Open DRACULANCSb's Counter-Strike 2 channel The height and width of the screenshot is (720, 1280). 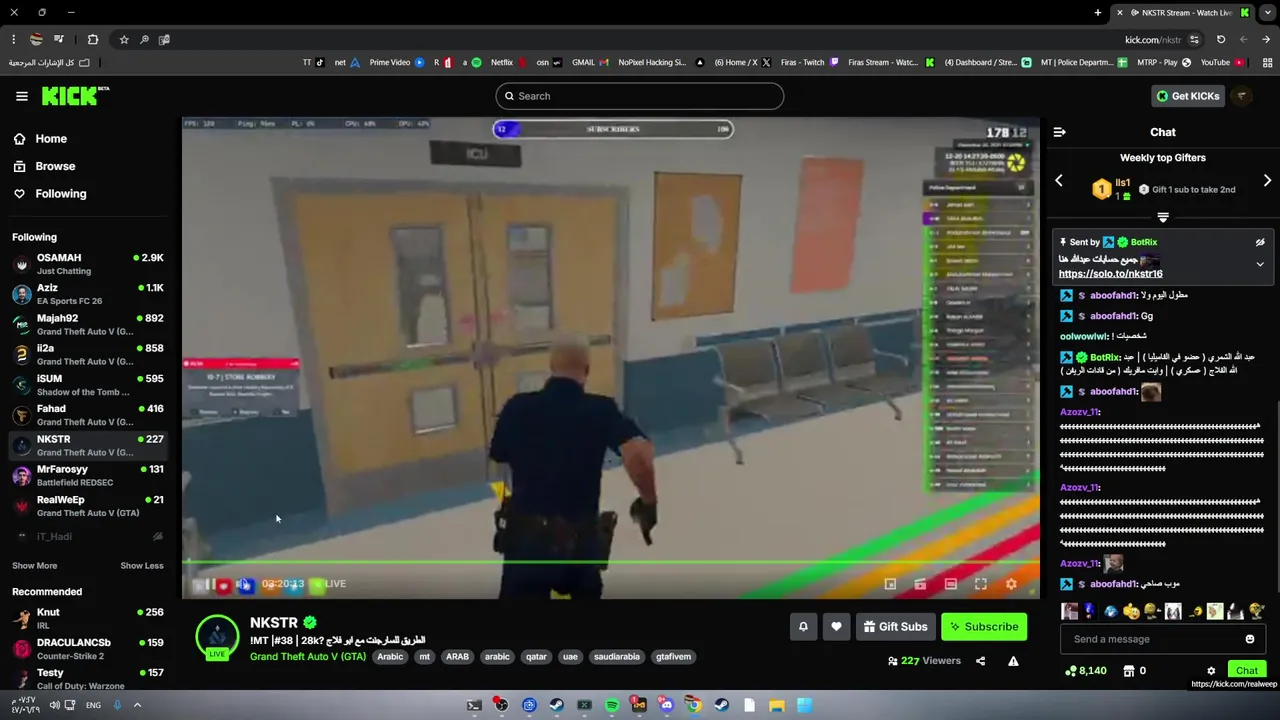88,648
